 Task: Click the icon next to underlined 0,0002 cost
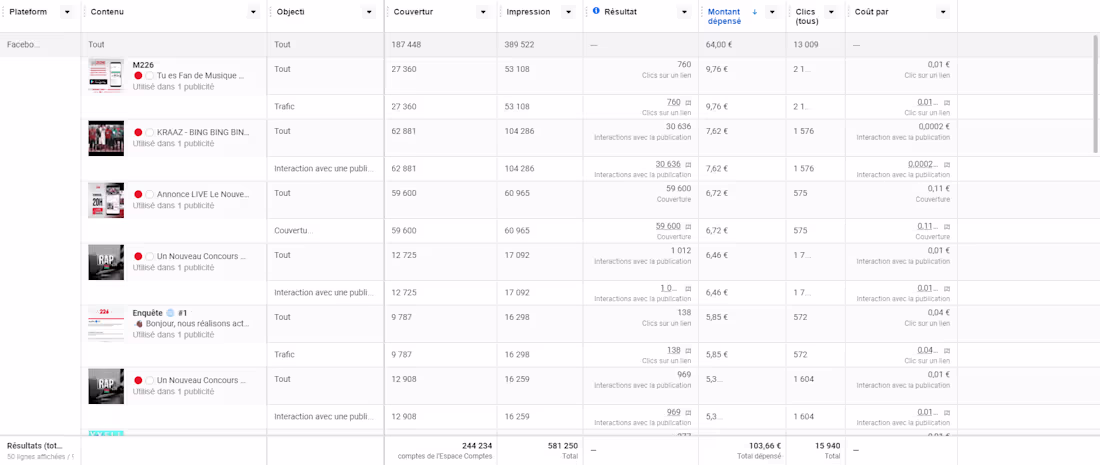[946, 164]
